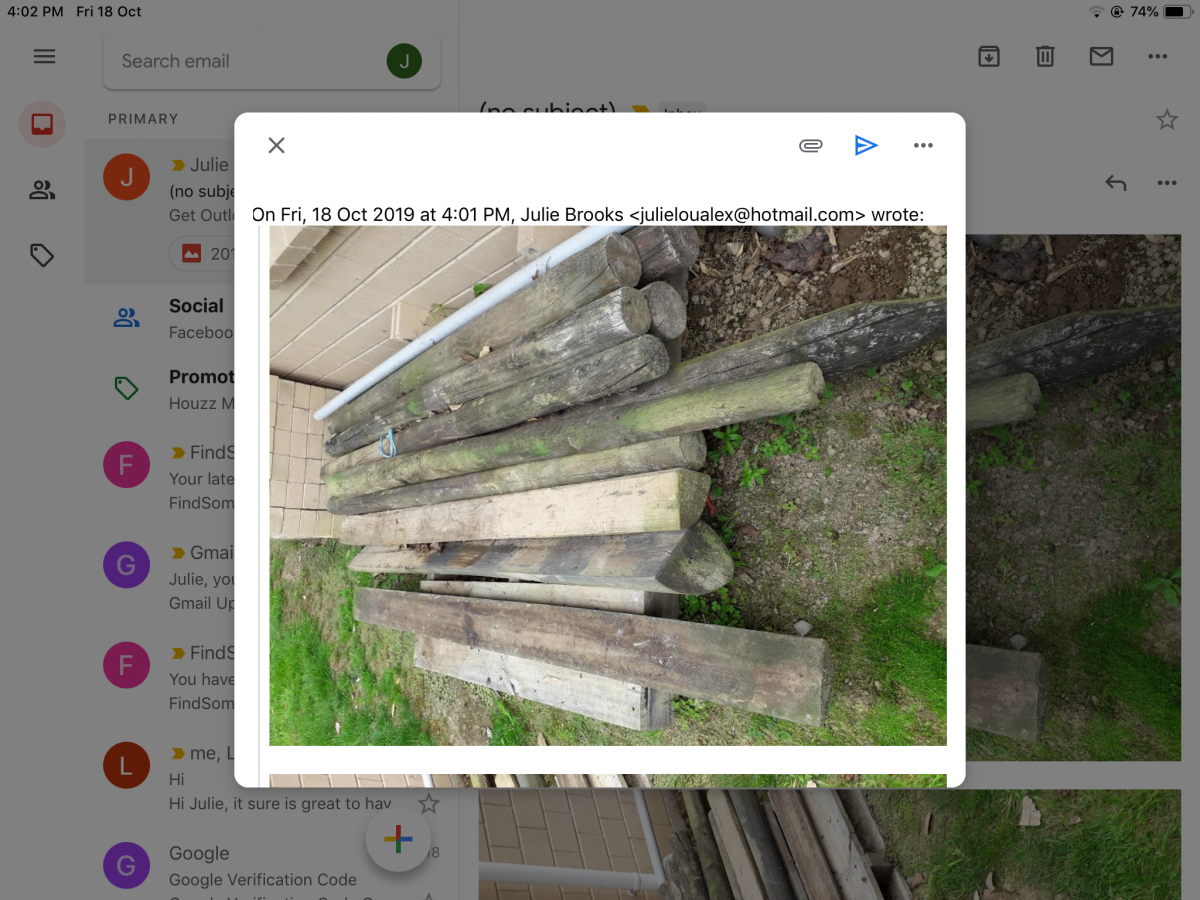The image size is (1200, 900).
Task: Attach a file using the paperclip icon
Action: coord(810,146)
